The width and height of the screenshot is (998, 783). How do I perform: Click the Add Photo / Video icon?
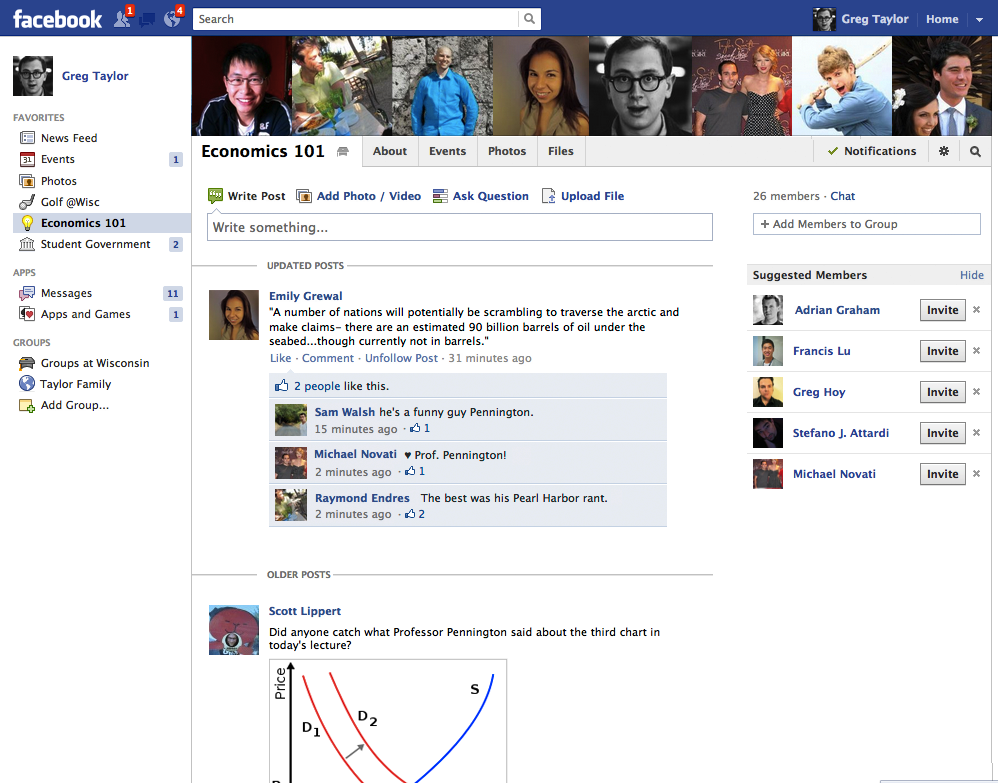pos(304,196)
